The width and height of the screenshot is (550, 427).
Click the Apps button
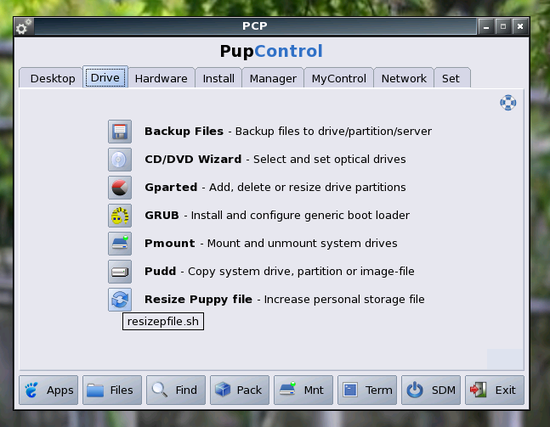click(x=49, y=390)
